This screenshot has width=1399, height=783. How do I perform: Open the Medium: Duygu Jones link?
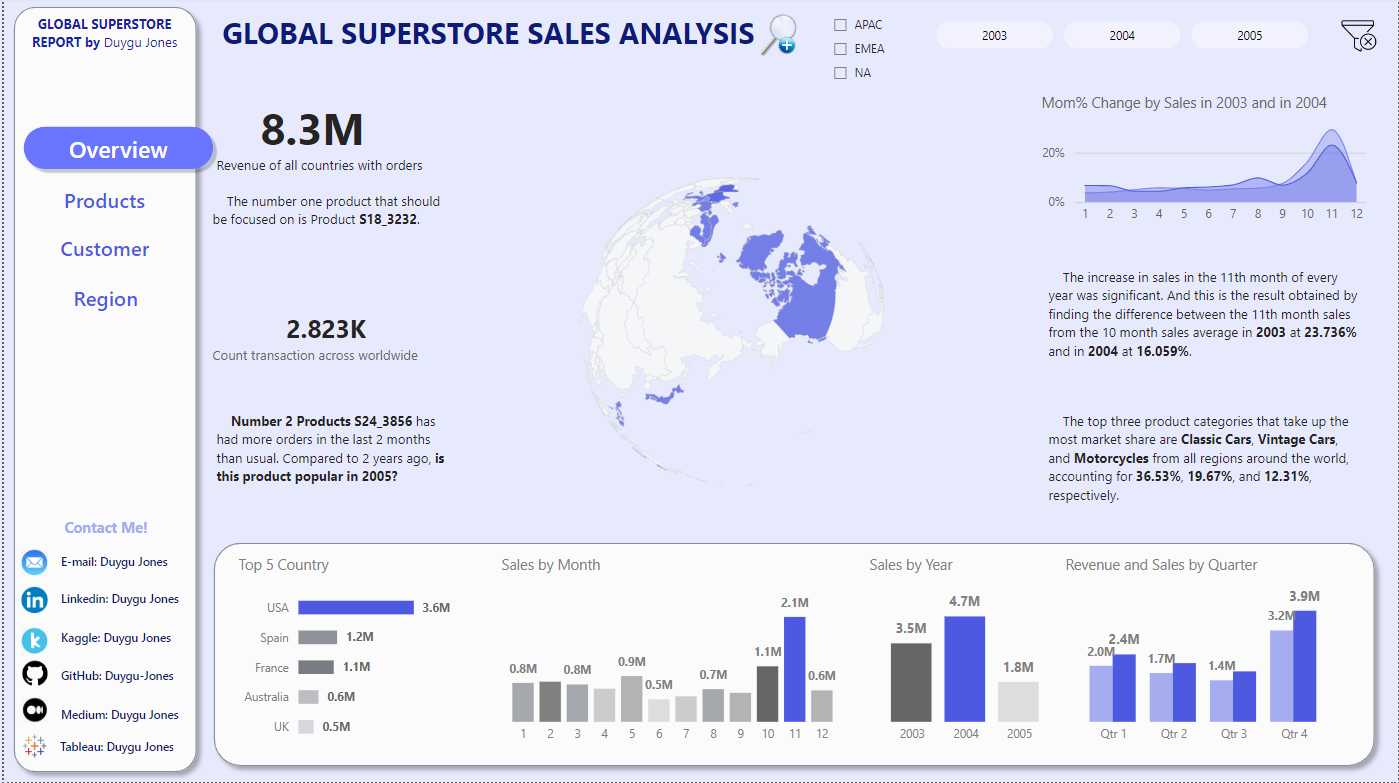[x=120, y=715]
